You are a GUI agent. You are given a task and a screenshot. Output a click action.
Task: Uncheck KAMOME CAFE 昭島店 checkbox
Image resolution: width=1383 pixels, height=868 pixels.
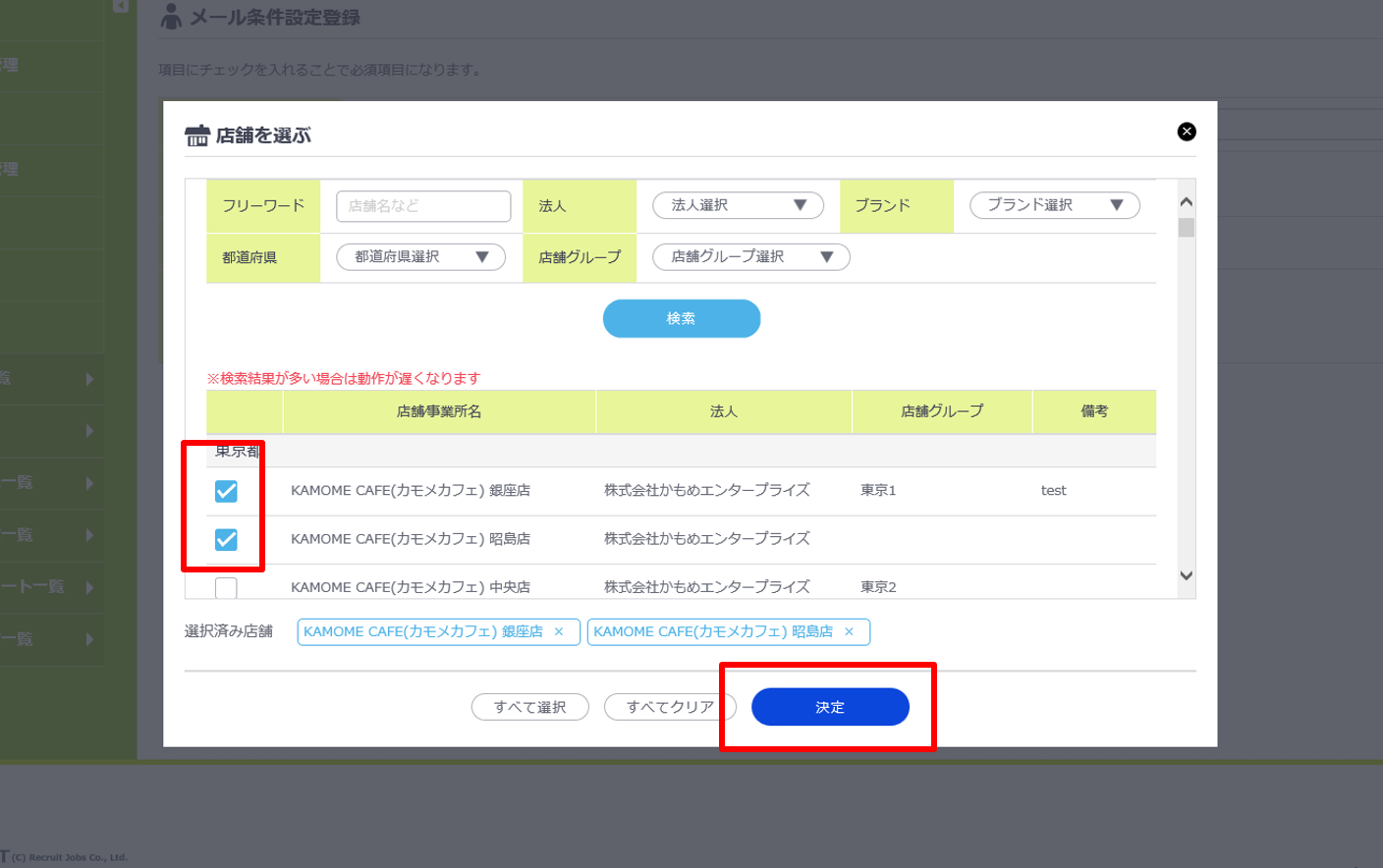226,539
